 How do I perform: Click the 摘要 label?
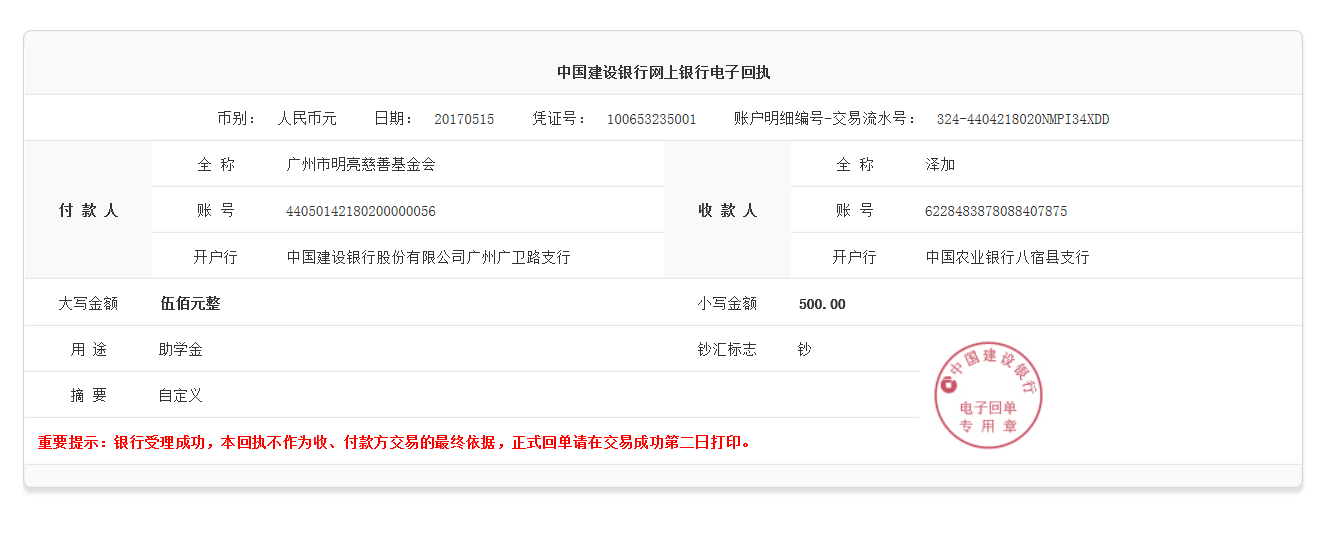click(x=88, y=395)
